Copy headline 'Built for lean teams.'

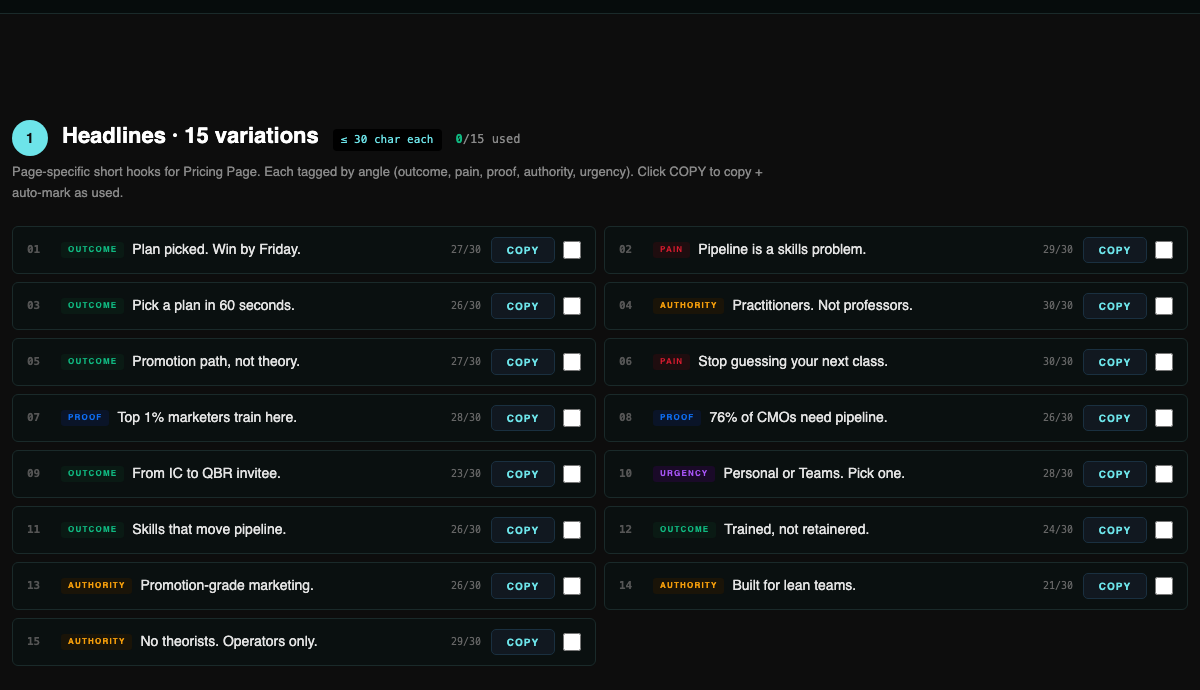[x=1114, y=586]
